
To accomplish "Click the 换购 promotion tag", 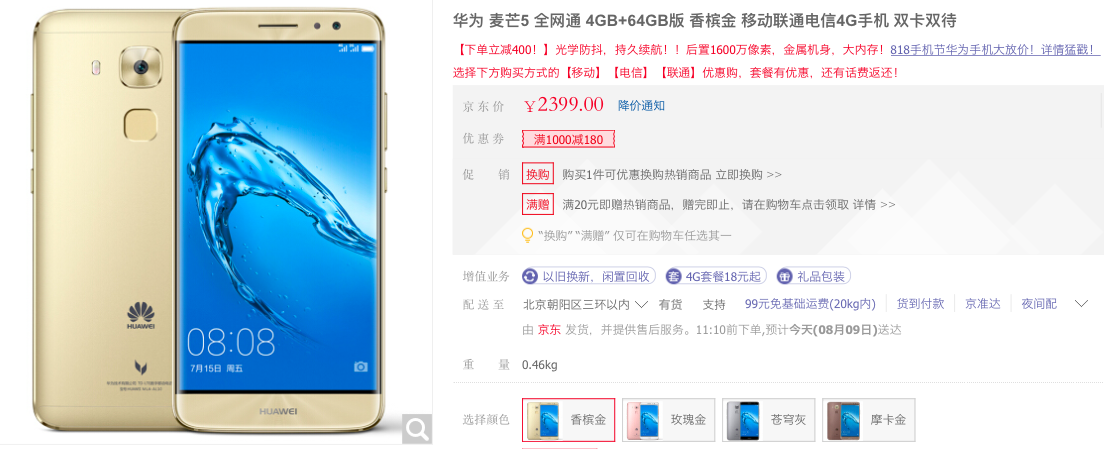I will pos(537,175).
